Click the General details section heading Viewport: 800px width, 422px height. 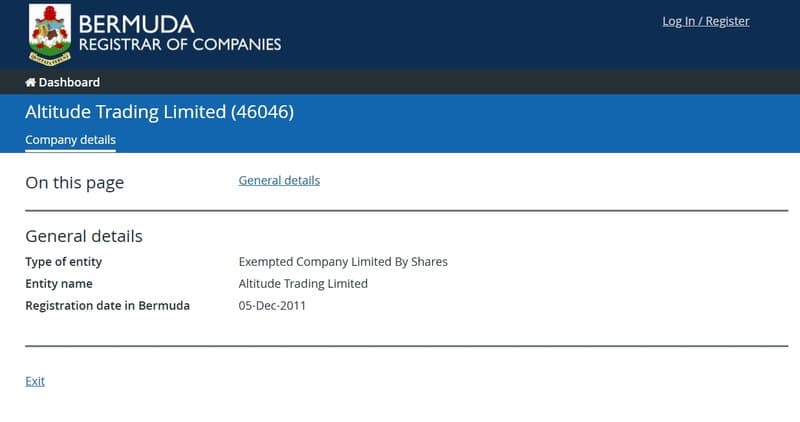pyautogui.click(x=84, y=236)
